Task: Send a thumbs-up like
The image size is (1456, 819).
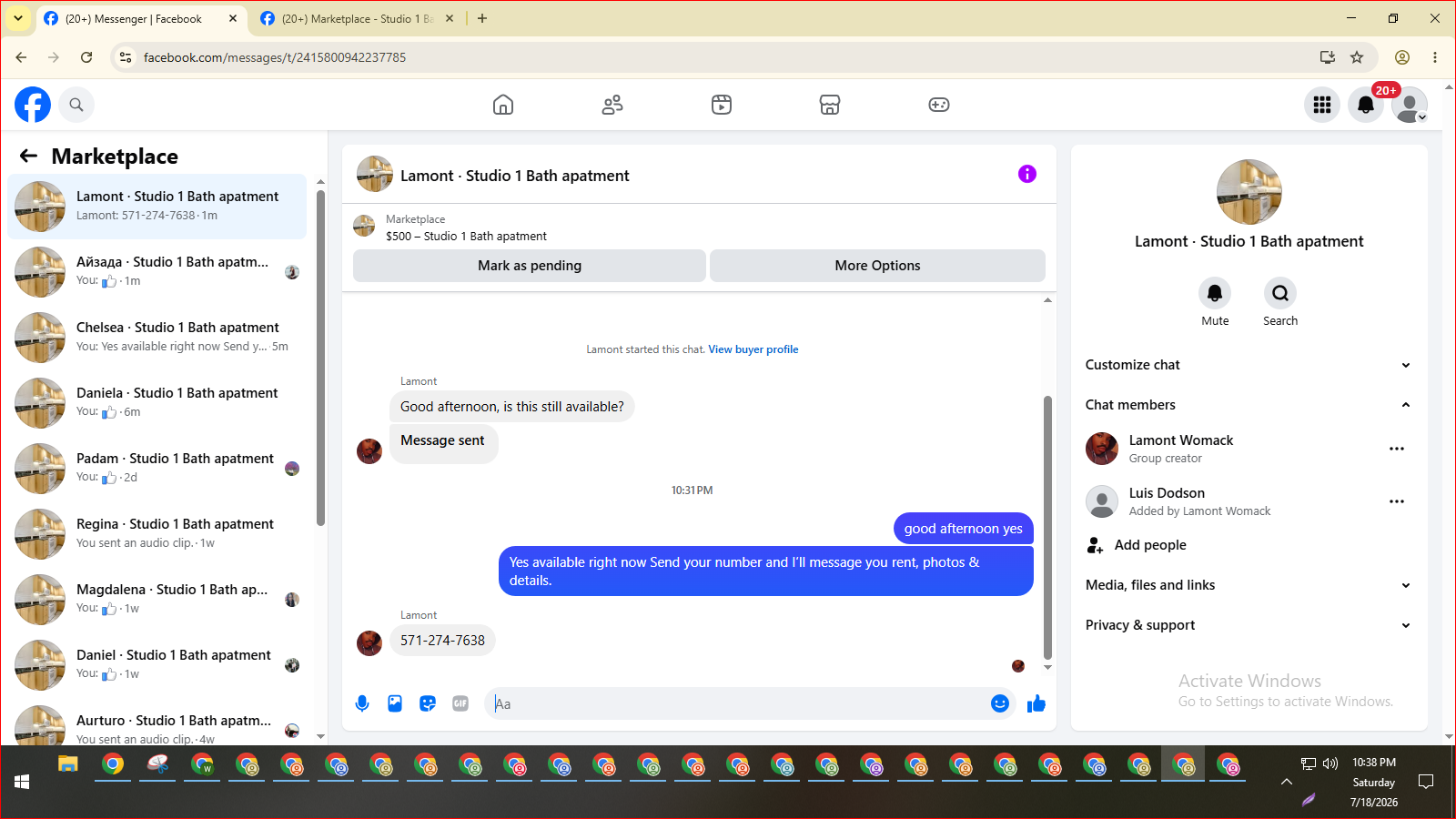Action: click(x=1036, y=703)
